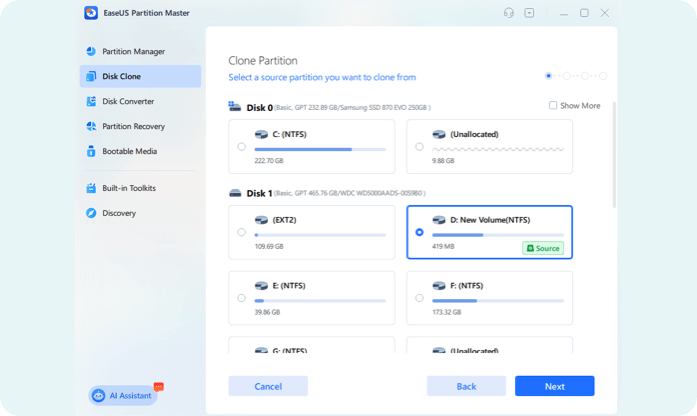Open Bootable Media in the sidebar
Image resolution: width=697 pixels, height=416 pixels.
click(x=140, y=151)
